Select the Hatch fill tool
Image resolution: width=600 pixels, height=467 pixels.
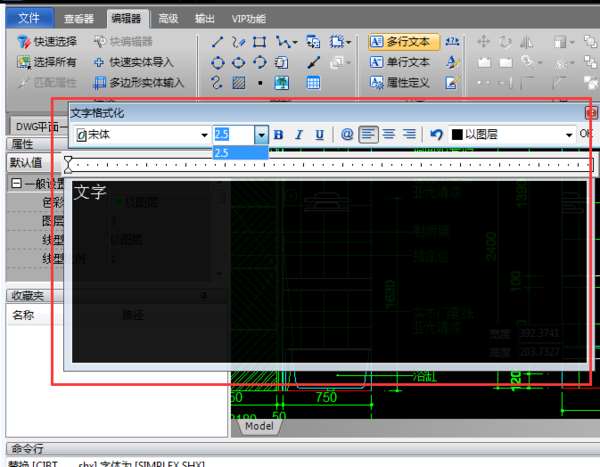tap(239, 82)
